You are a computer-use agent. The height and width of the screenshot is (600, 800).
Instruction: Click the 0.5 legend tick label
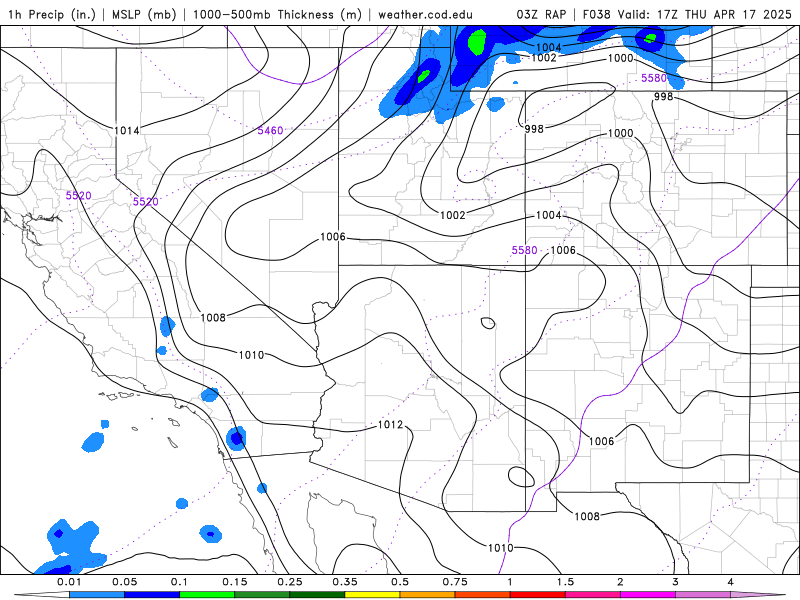pos(400,582)
